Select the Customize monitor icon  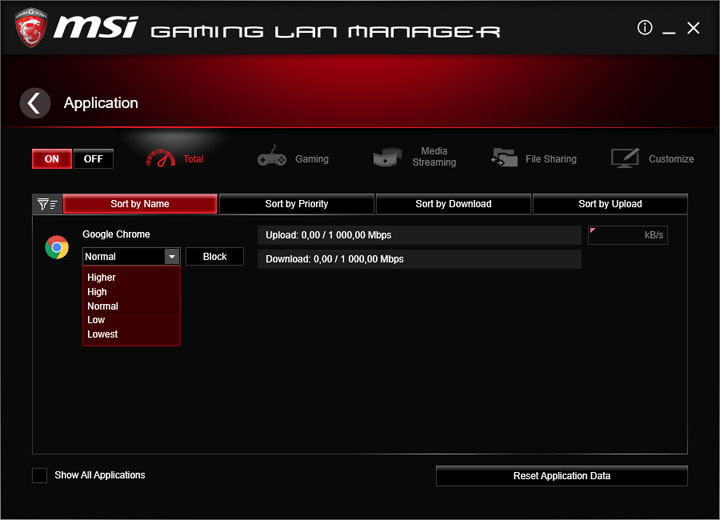tap(625, 158)
